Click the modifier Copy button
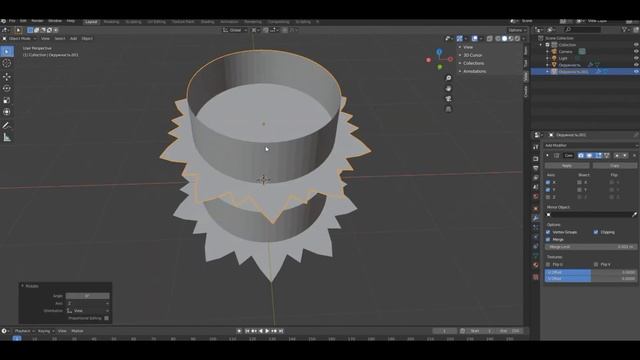The width and height of the screenshot is (640, 360). coord(615,166)
